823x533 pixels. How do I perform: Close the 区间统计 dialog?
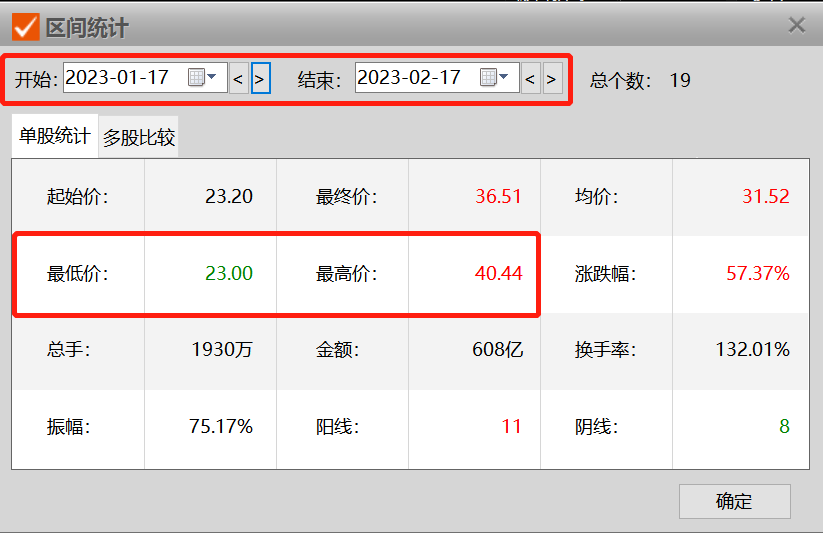(797, 25)
